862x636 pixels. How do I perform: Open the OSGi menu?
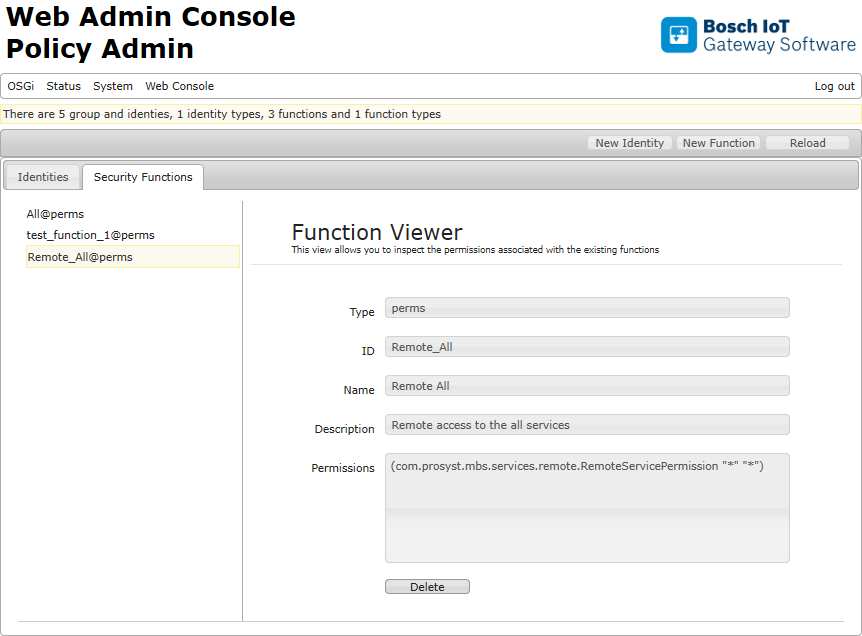tap(20, 86)
